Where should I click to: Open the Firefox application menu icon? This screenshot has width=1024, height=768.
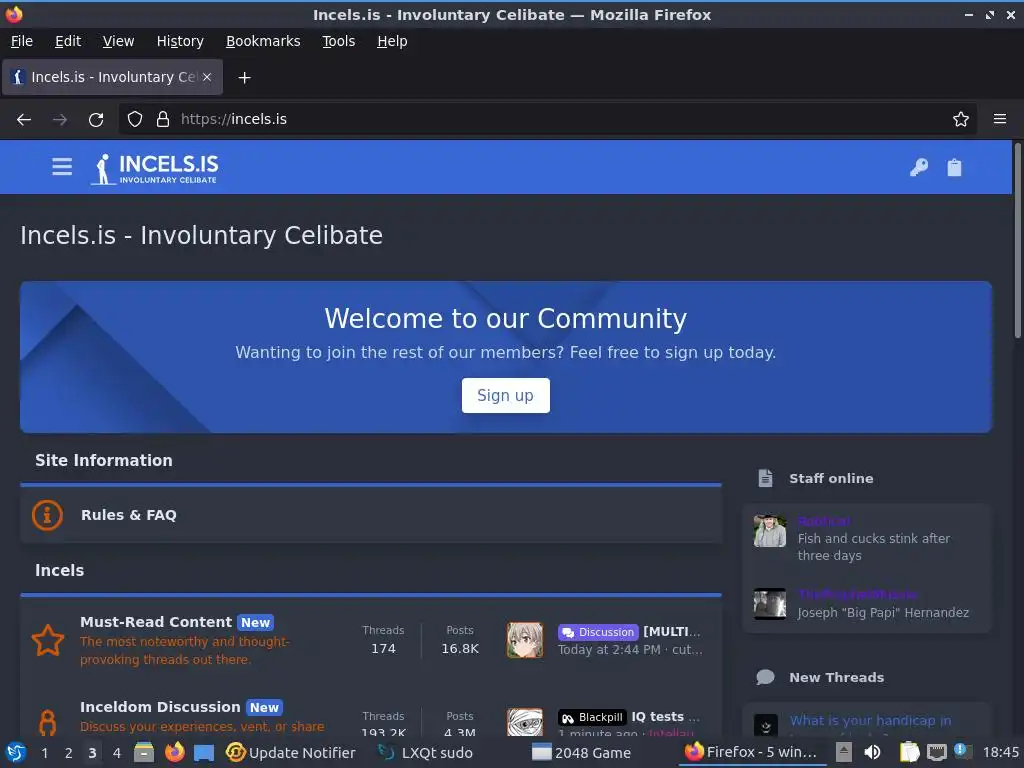tap(1000, 120)
